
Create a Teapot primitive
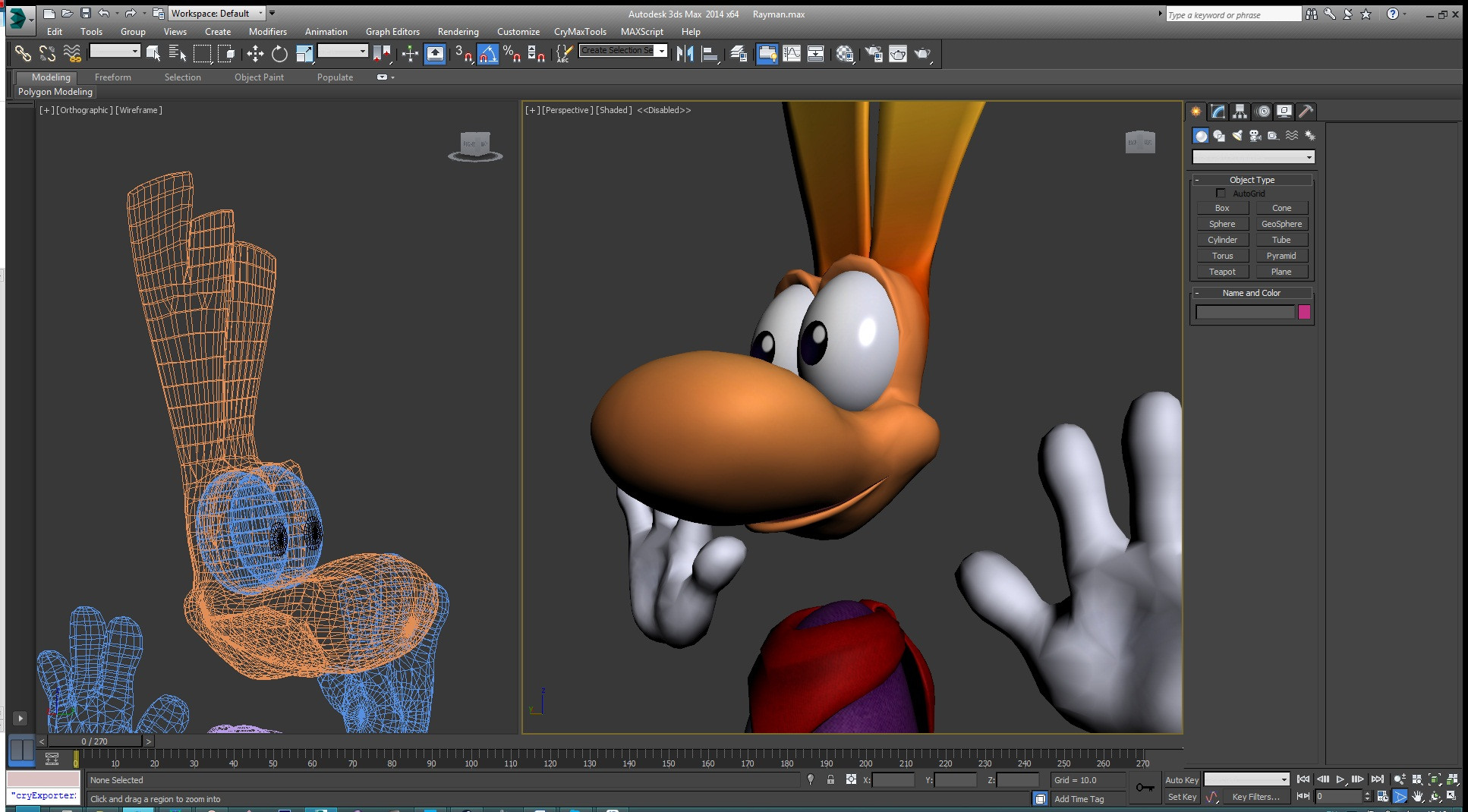[x=1222, y=272]
